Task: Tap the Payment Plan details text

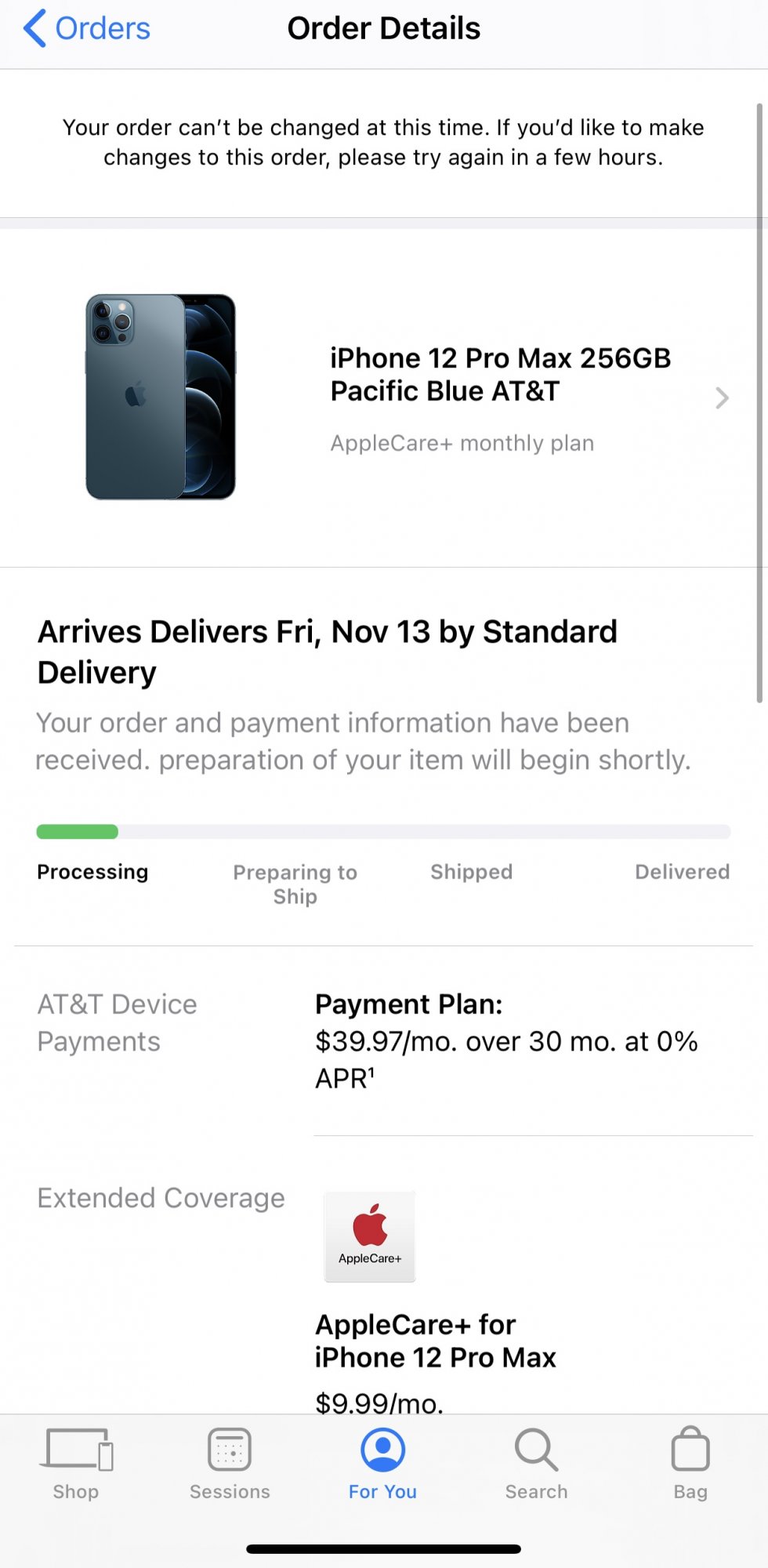Action: pyautogui.click(x=505, y=1041)
